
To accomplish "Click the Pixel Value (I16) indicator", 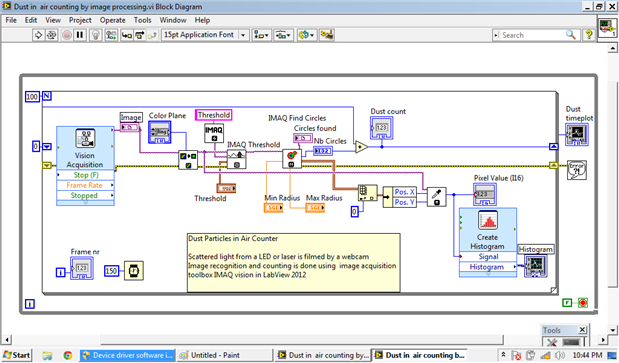I will [x=485, y=195].
